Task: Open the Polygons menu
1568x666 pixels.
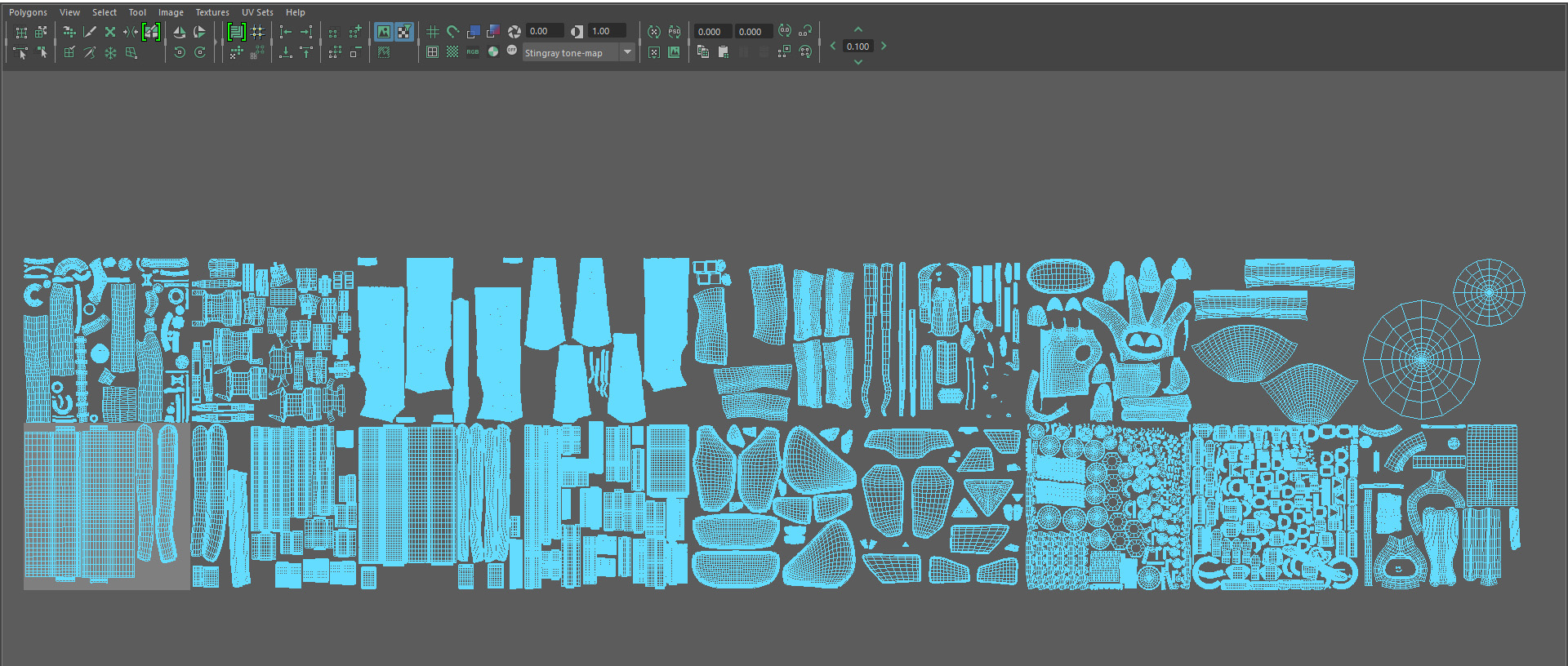Action: point(29,12)
